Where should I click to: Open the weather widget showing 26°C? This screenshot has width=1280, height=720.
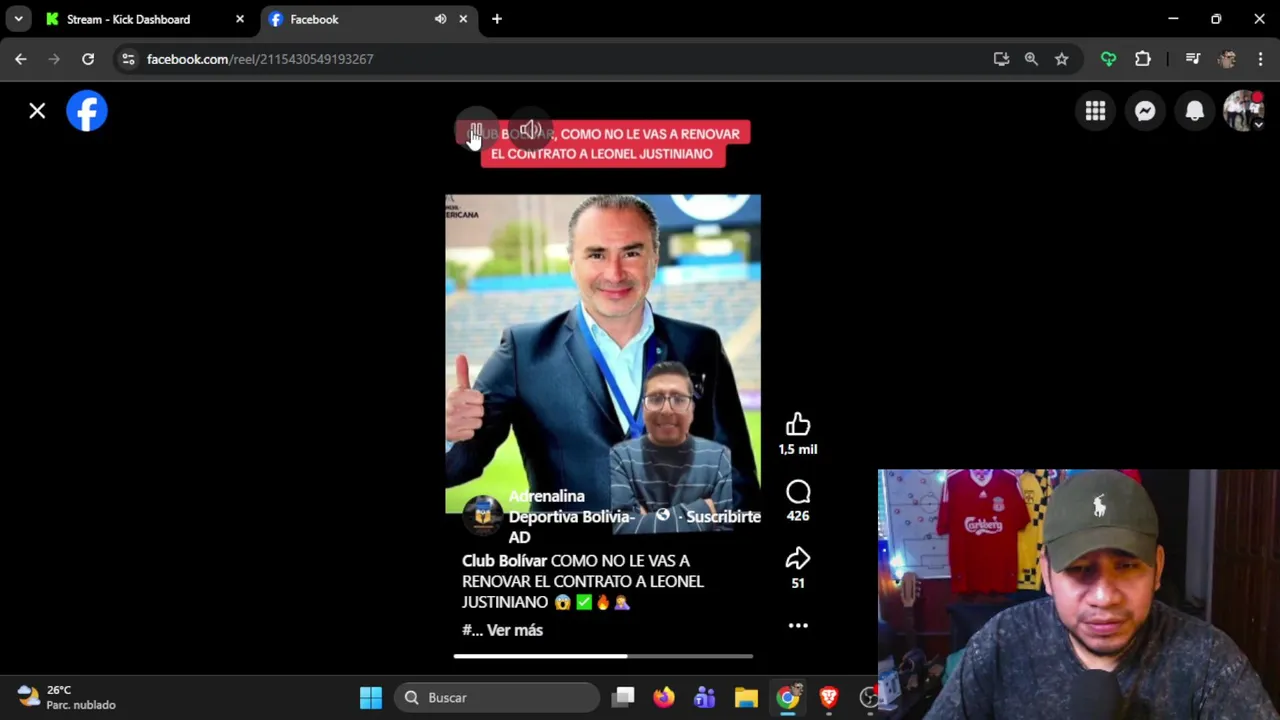click(x=66, y=697)
